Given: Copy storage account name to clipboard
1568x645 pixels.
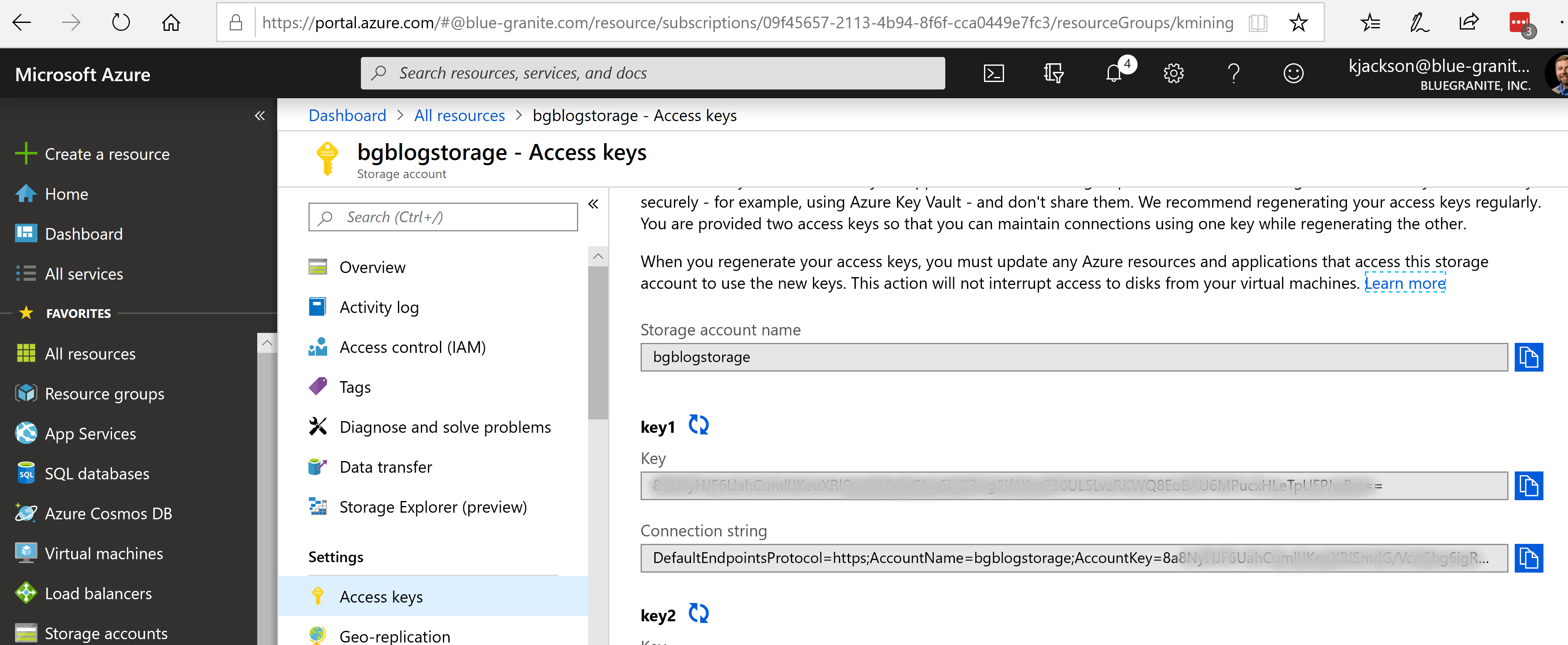Looking at the screenshot, I should click(x=1529, y=357).
